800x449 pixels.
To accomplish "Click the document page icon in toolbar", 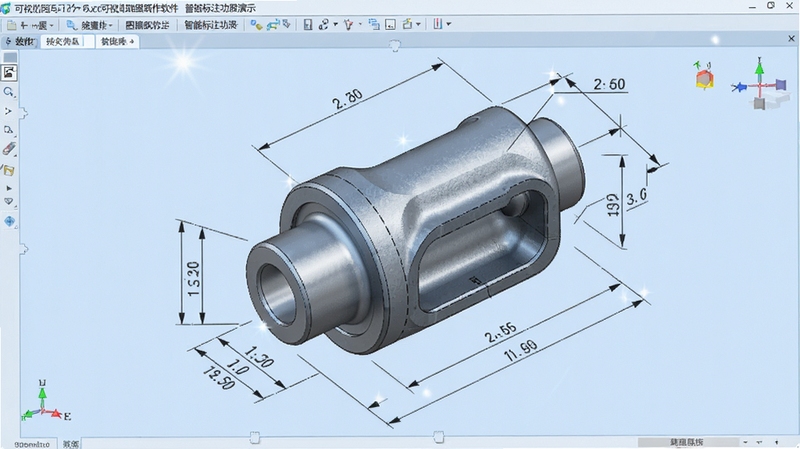I will pos(308,24).
